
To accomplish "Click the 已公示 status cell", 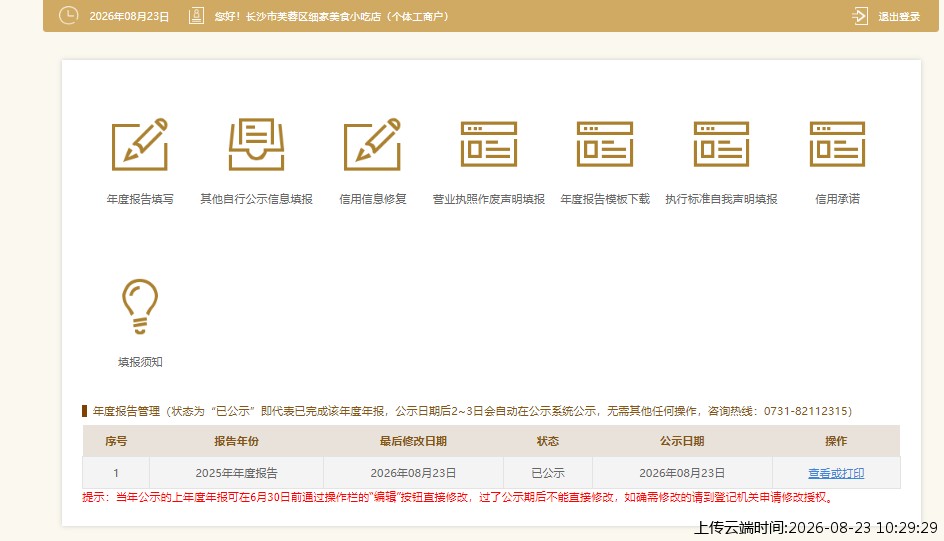I will click(548, 473).
